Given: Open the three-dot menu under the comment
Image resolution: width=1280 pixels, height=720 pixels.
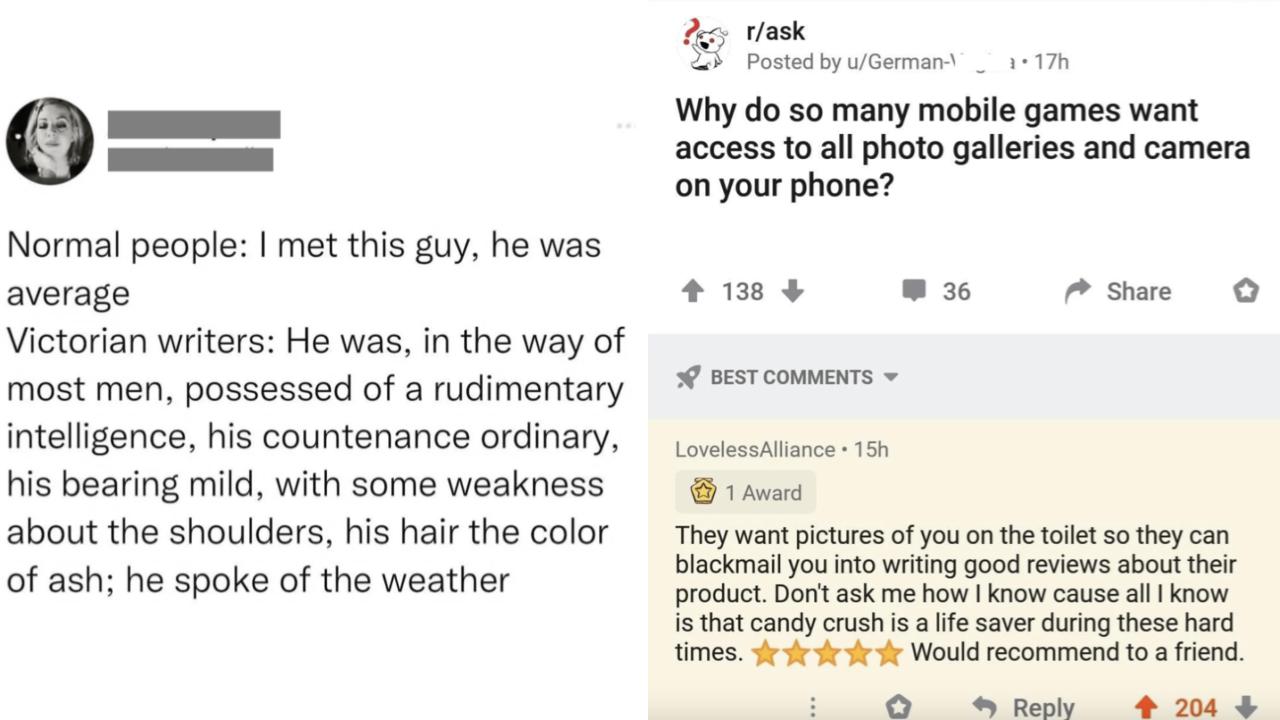Looking at the screenshot, I should (813, 704).
